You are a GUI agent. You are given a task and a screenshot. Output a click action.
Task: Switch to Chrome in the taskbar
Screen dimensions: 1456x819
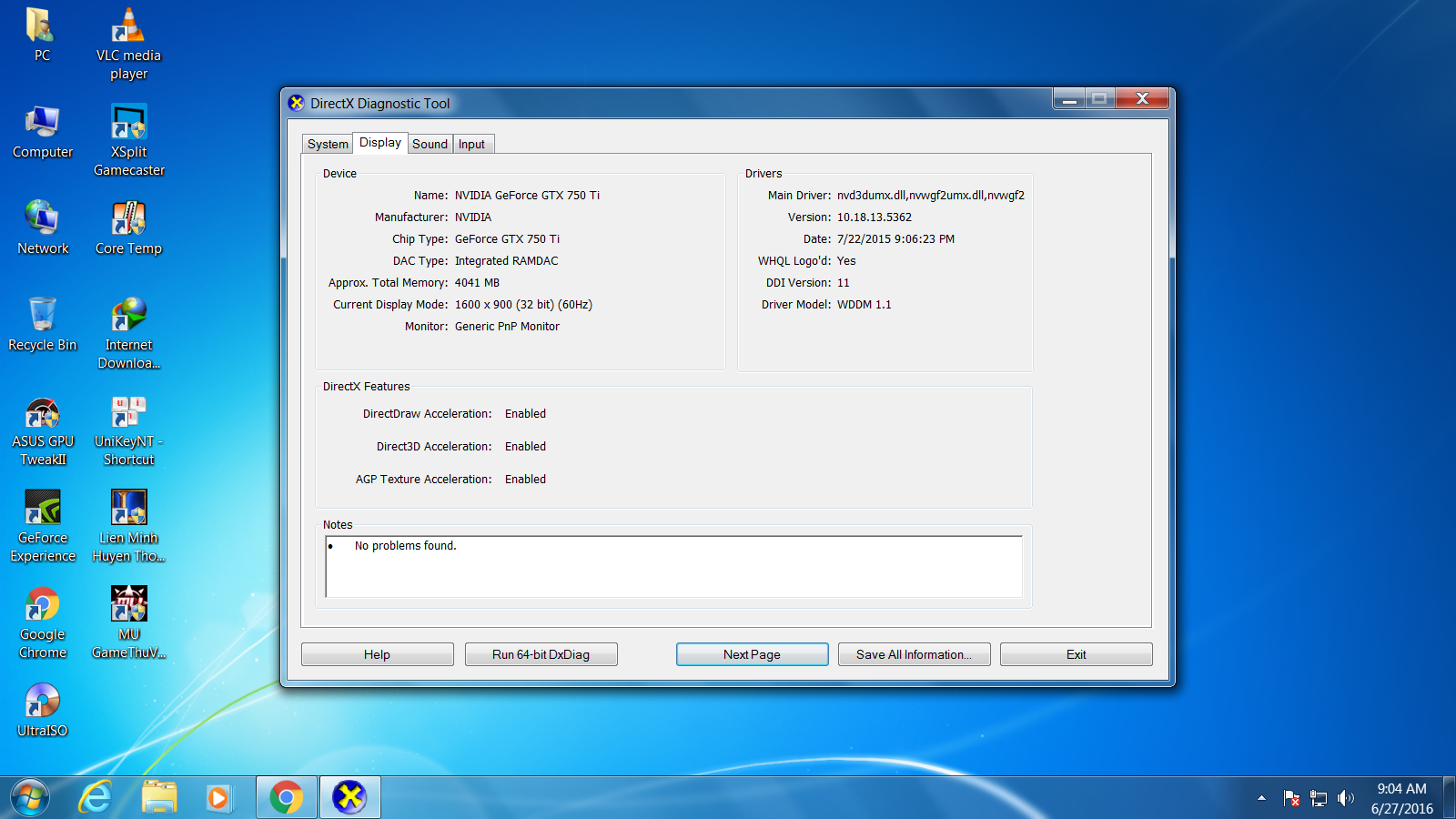point(287,798)
